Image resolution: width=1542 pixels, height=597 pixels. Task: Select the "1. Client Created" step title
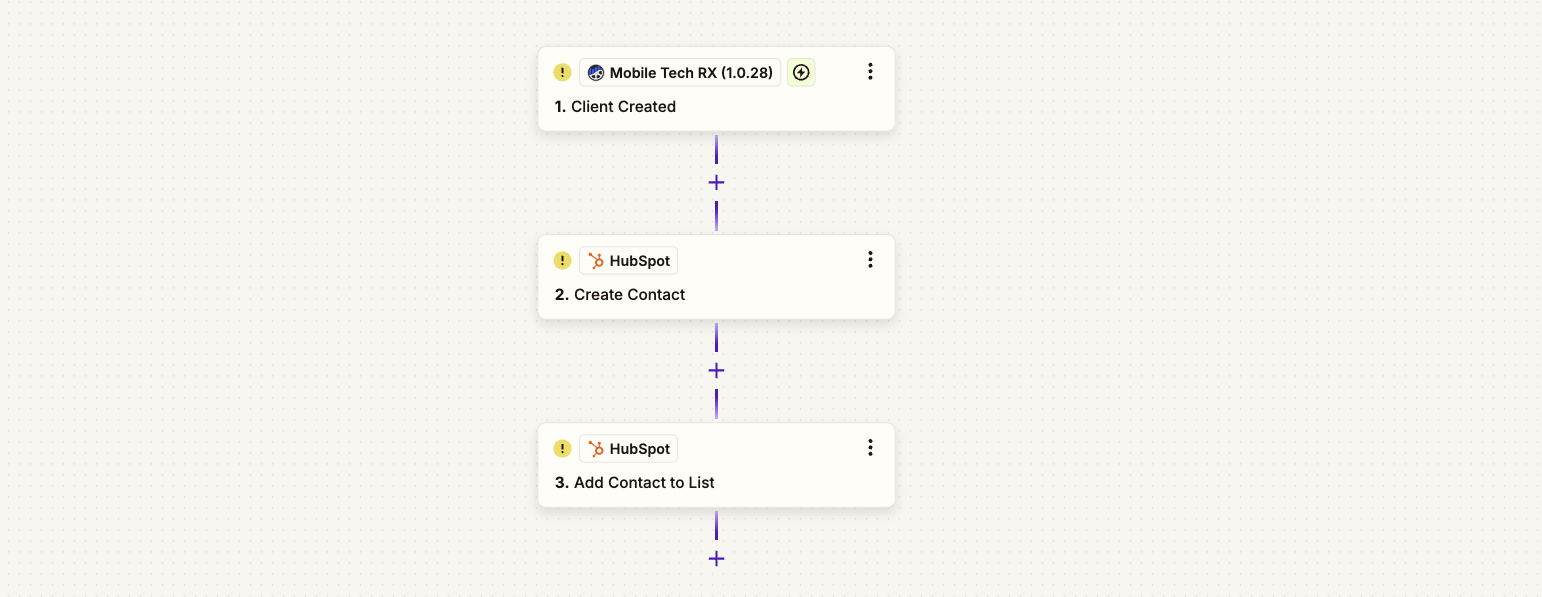click(x=615, y=107)
